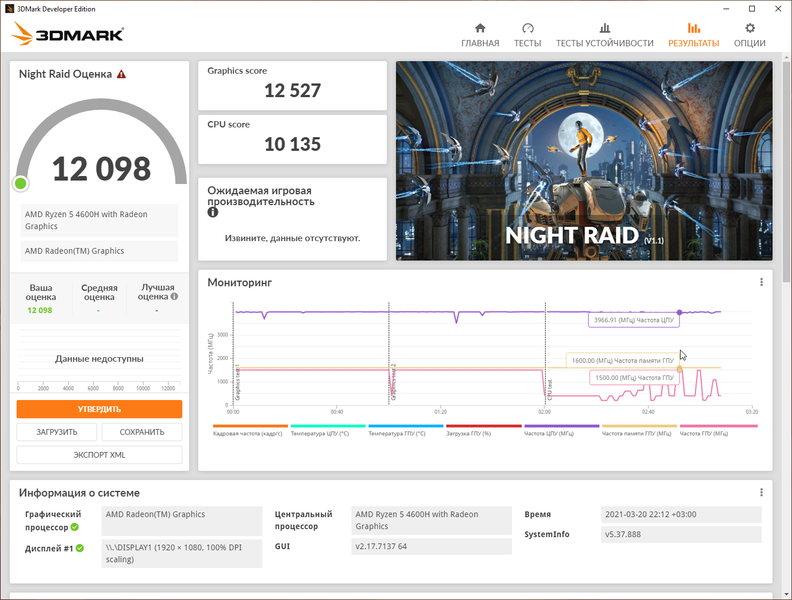Click the DISPLAY1 1920 × 1080 value
The width and height of the screenshot is (792, 600).
tap(182, 554)
